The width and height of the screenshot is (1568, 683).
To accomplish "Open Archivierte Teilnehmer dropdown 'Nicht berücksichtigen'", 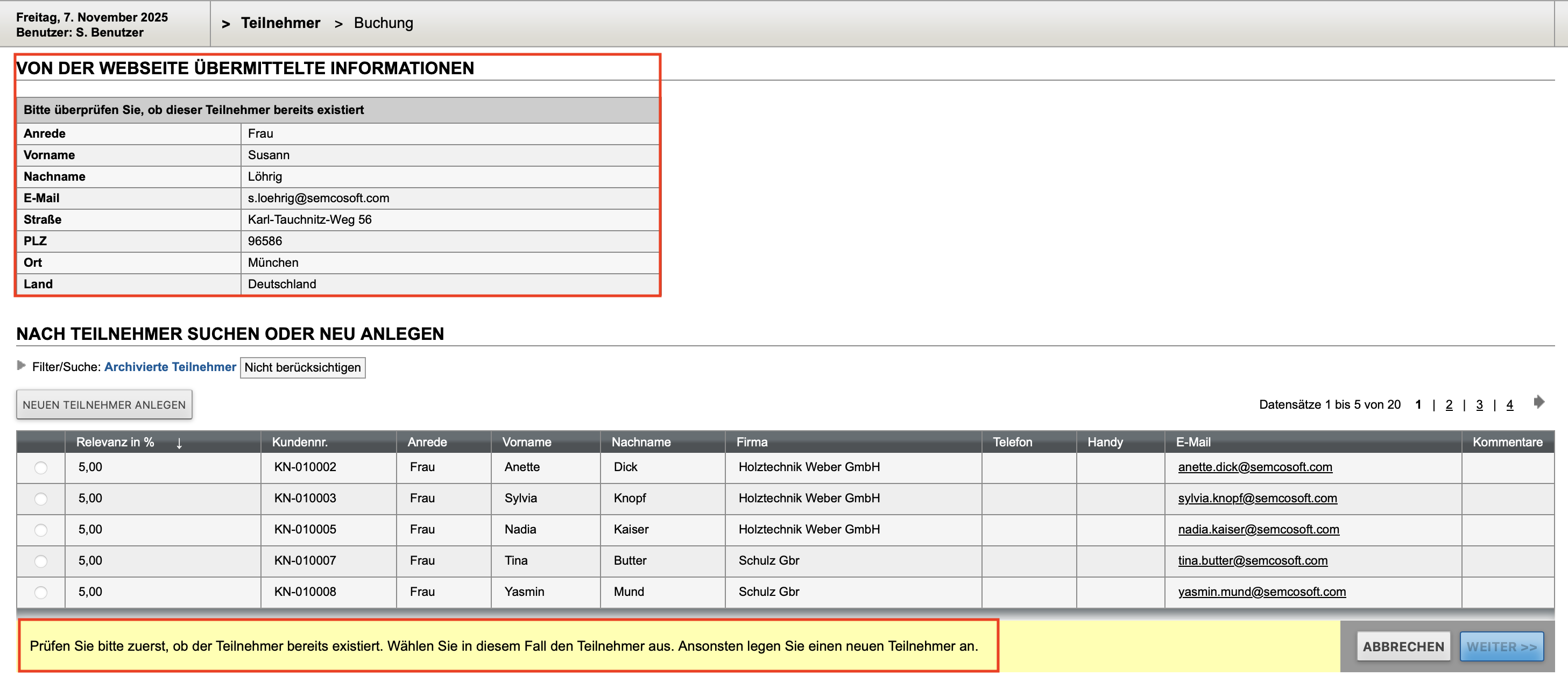I will [302, 367].
